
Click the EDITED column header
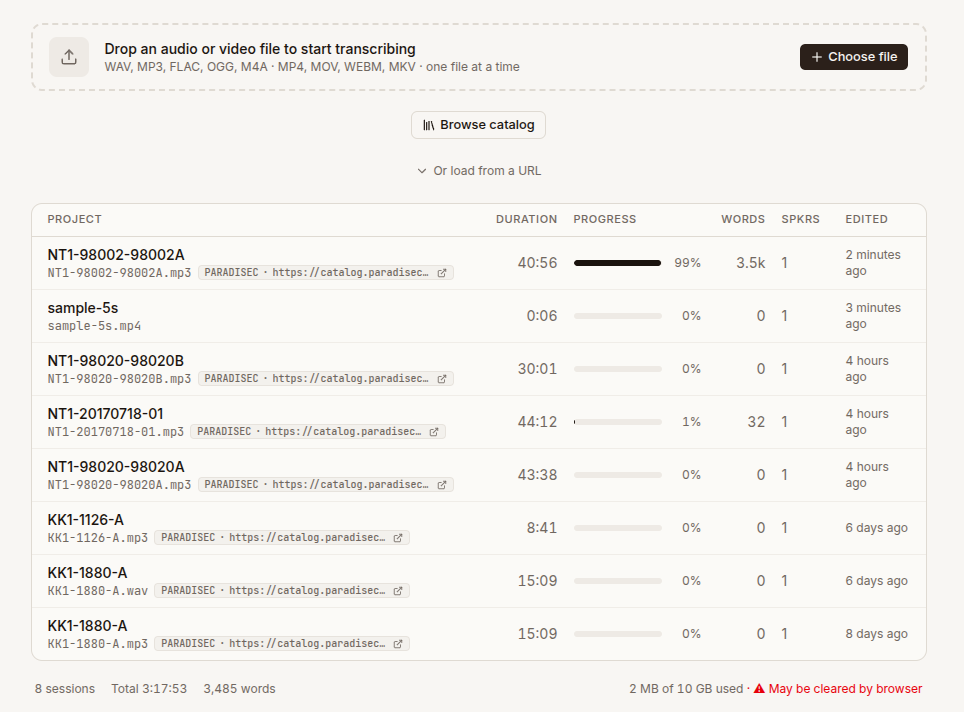(x=866, y=220)
